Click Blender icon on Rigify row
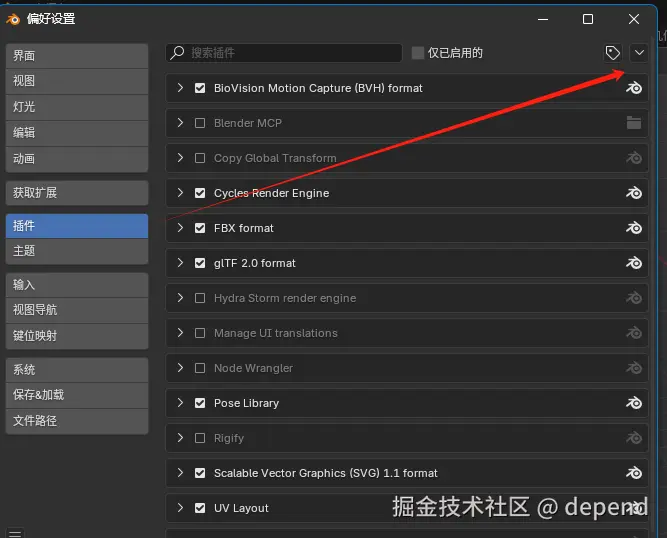The width and height of the screenshot is (667, 538). (633, 438)
